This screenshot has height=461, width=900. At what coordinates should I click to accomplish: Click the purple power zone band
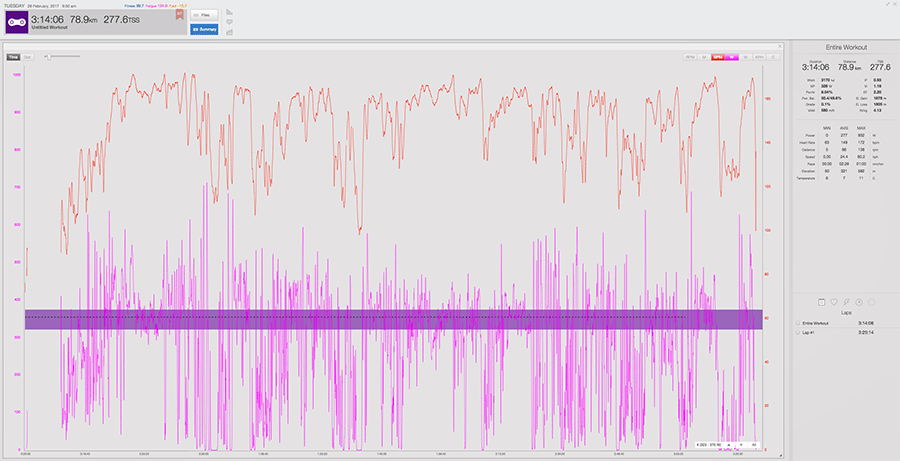(x=393, y=319)
